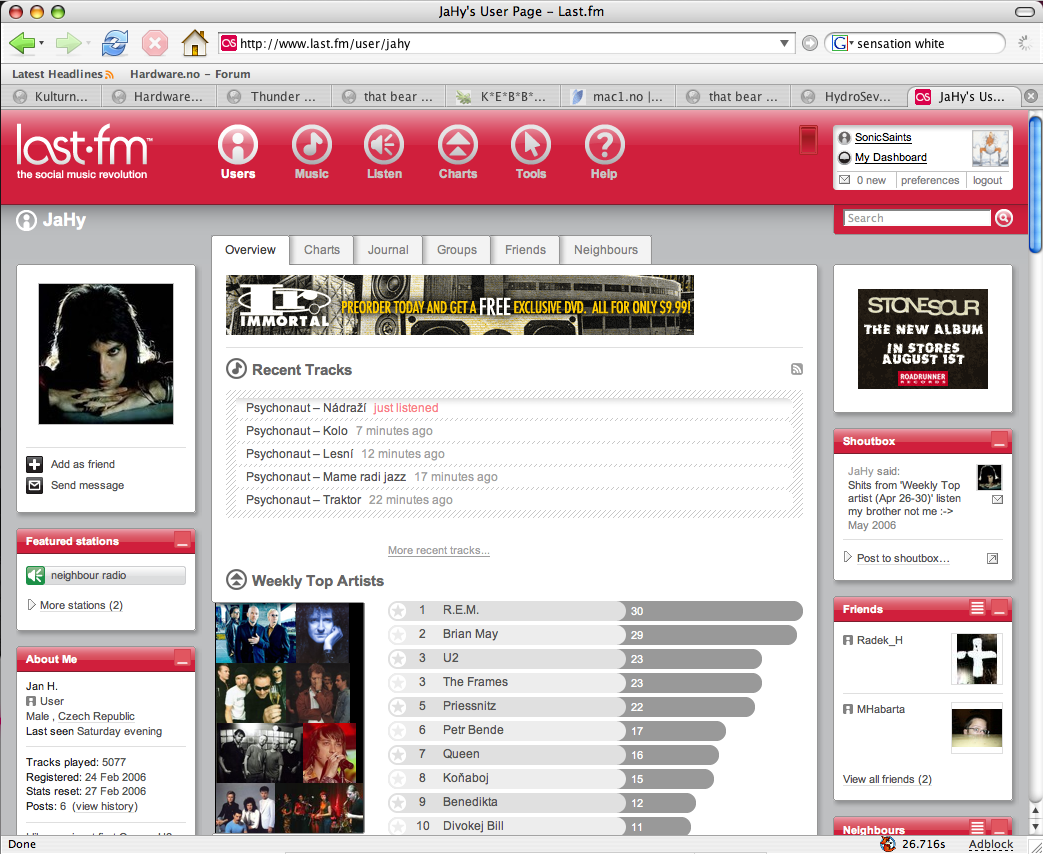
Task: Open the Czech Republic link
Action: point(96,716)
